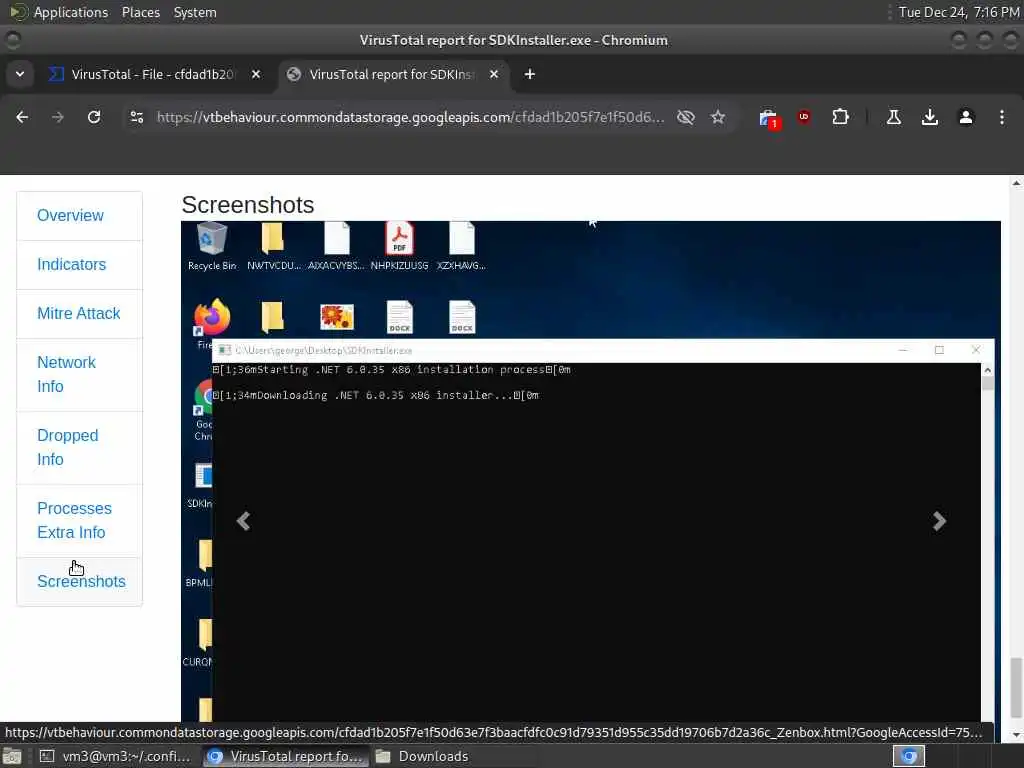Open the Extensions puzzle icon
Screen dimensions: 1024x768
840,117
